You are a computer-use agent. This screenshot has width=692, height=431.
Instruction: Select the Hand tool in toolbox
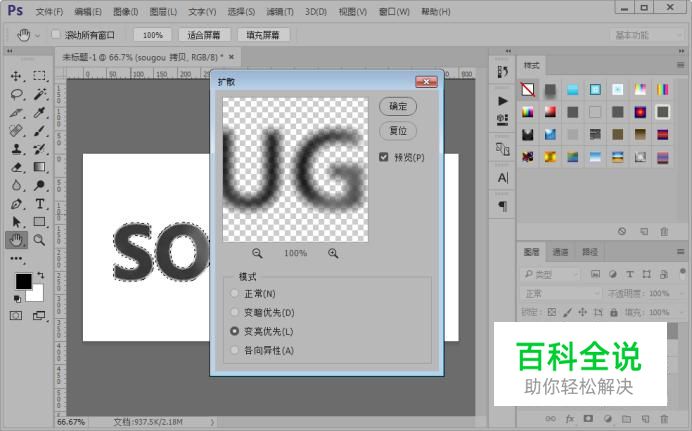(x=16, y=240)
